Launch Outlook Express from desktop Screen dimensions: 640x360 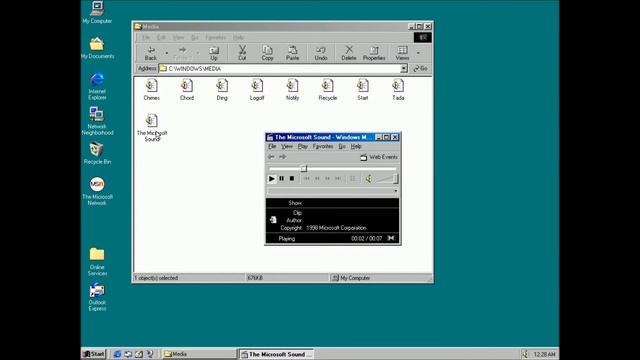[97, 297]
